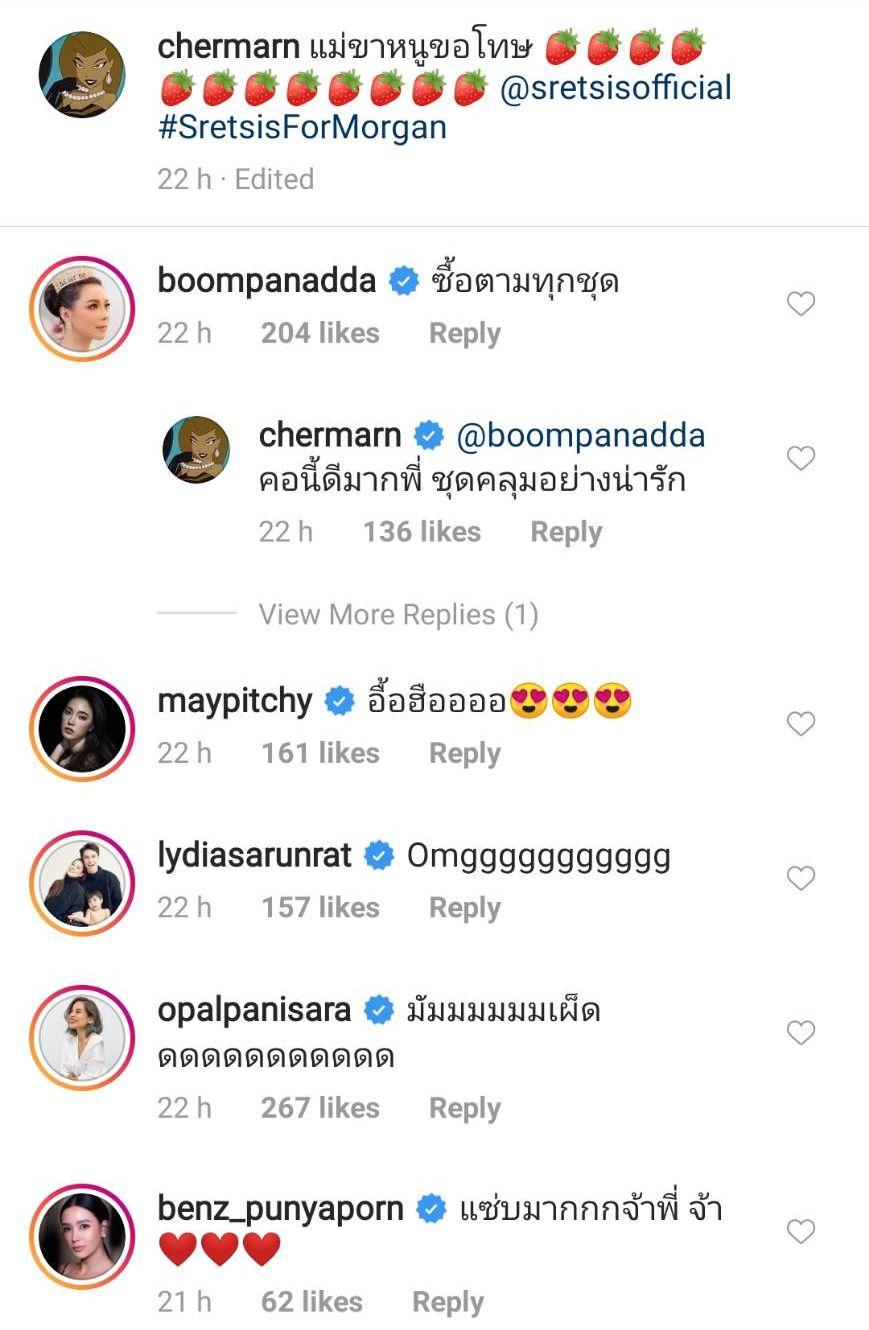Image resolution: width=869 pixels, height=1330 pixels.
Task: Reply to opalpanisara's comment
Action: [x=464, y=1108]
